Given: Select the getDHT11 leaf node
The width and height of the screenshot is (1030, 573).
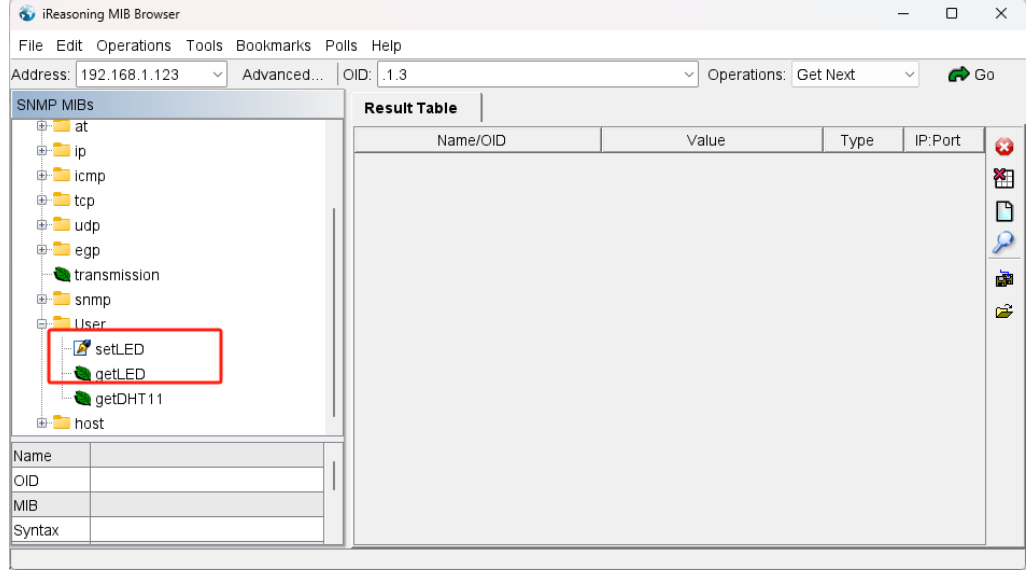Looking at the screenshot, I should (x=128, y=399).
